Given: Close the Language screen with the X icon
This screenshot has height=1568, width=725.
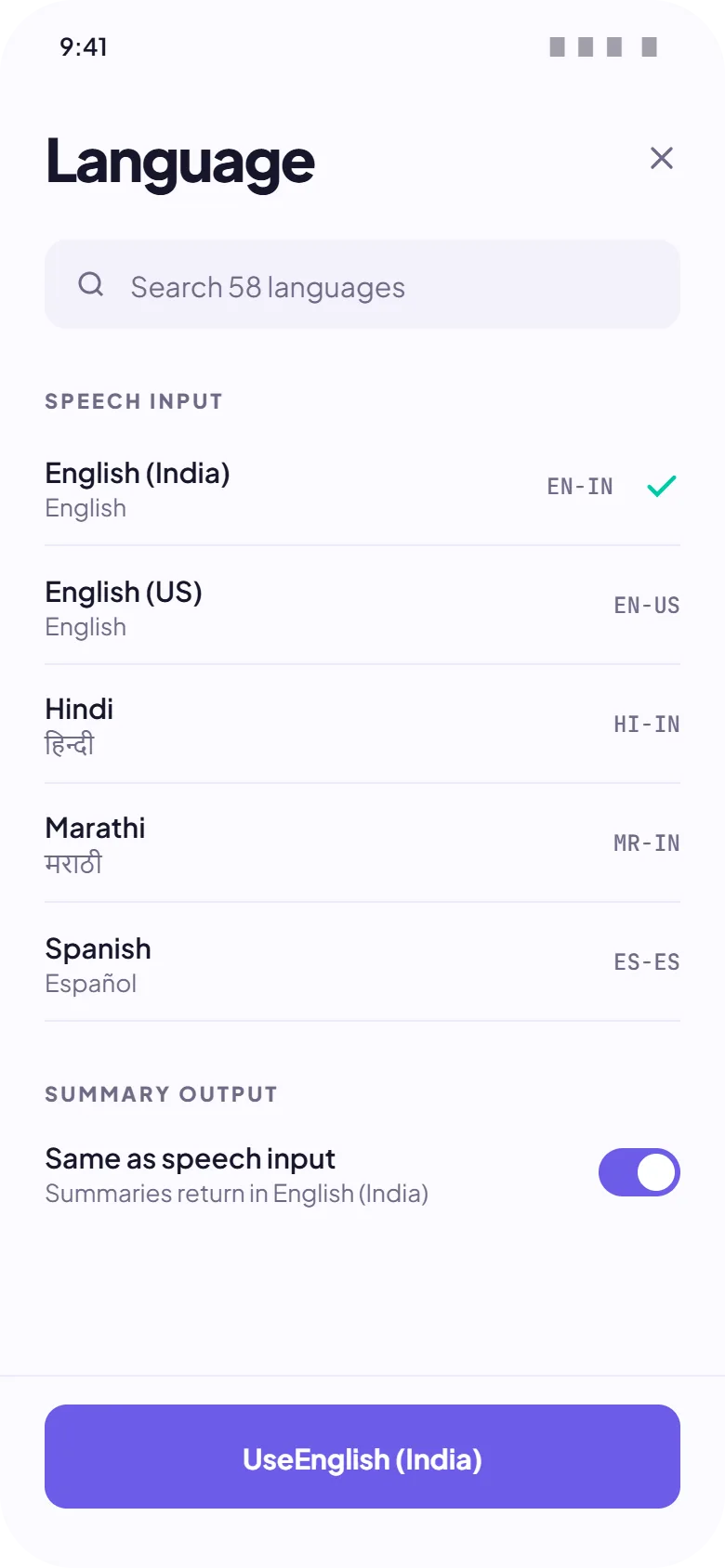Looking at the screenshot, I should (662, 158).
